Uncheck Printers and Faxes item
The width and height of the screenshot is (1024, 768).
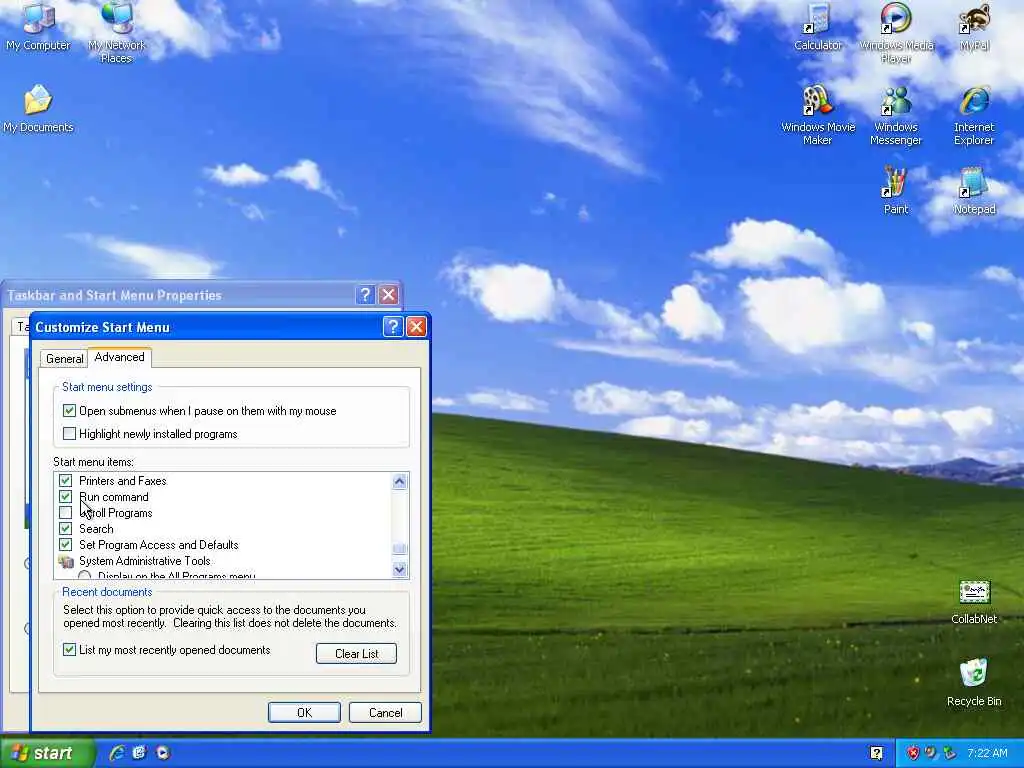point(65,481)
